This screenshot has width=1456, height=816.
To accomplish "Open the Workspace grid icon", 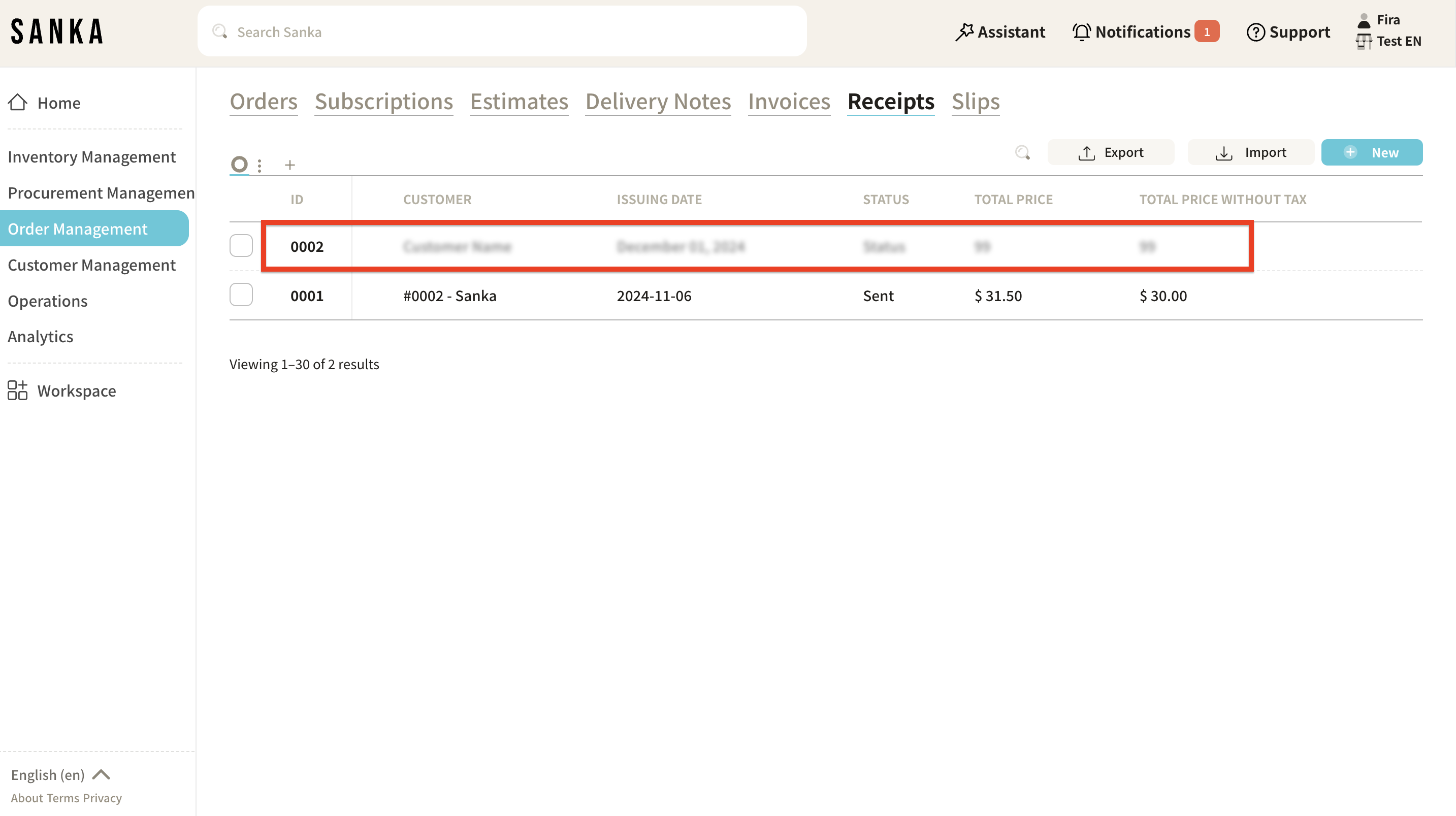I will click(18, 390).
